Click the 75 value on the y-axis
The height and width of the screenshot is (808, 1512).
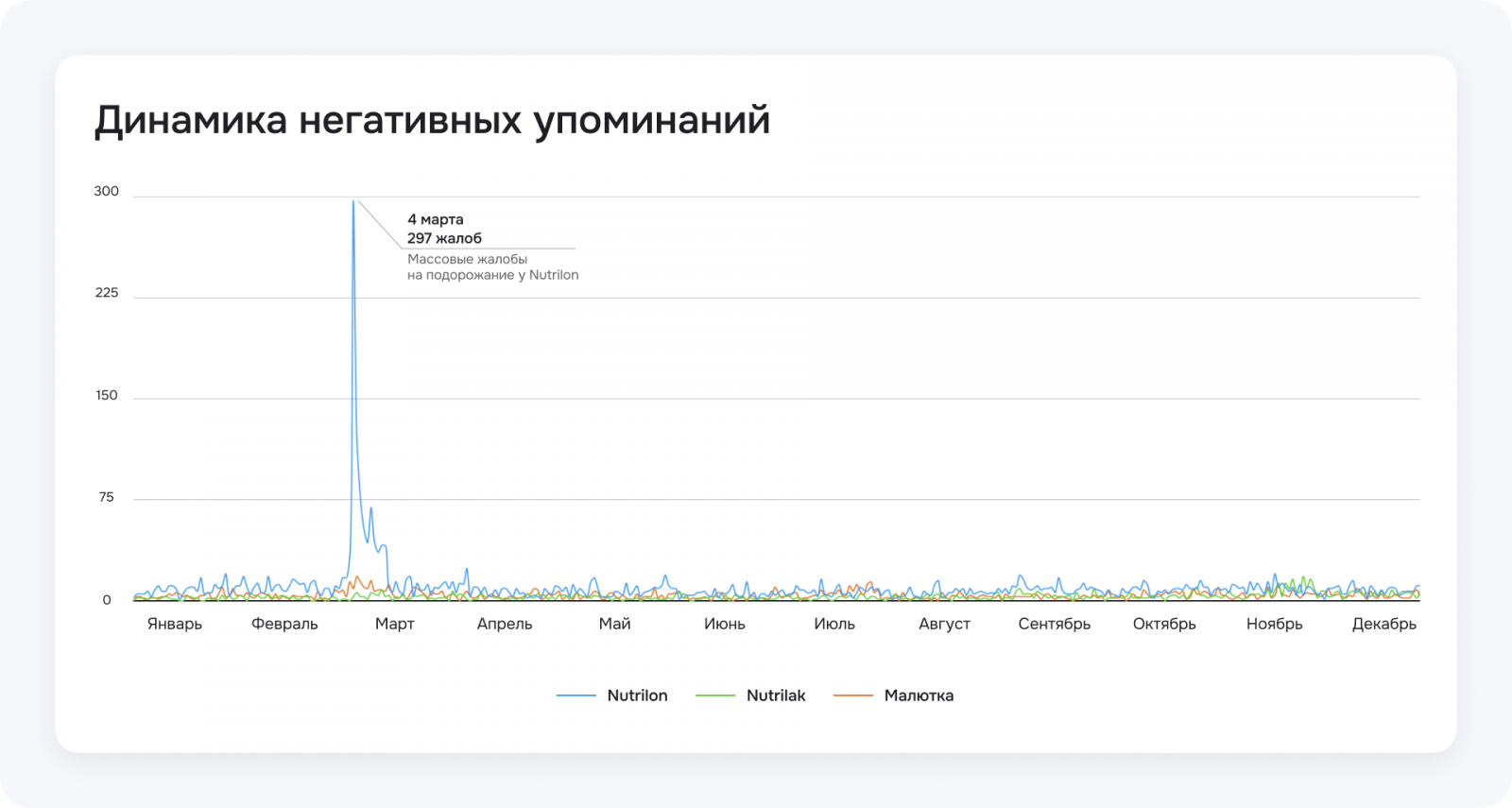click(x=106, y=497)
